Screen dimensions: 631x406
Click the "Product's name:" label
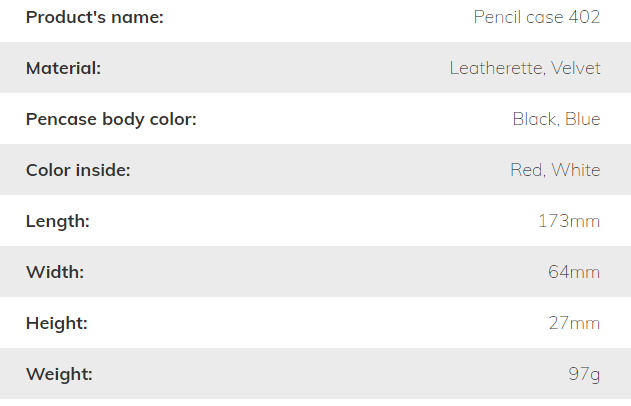(x=95, y=17)
